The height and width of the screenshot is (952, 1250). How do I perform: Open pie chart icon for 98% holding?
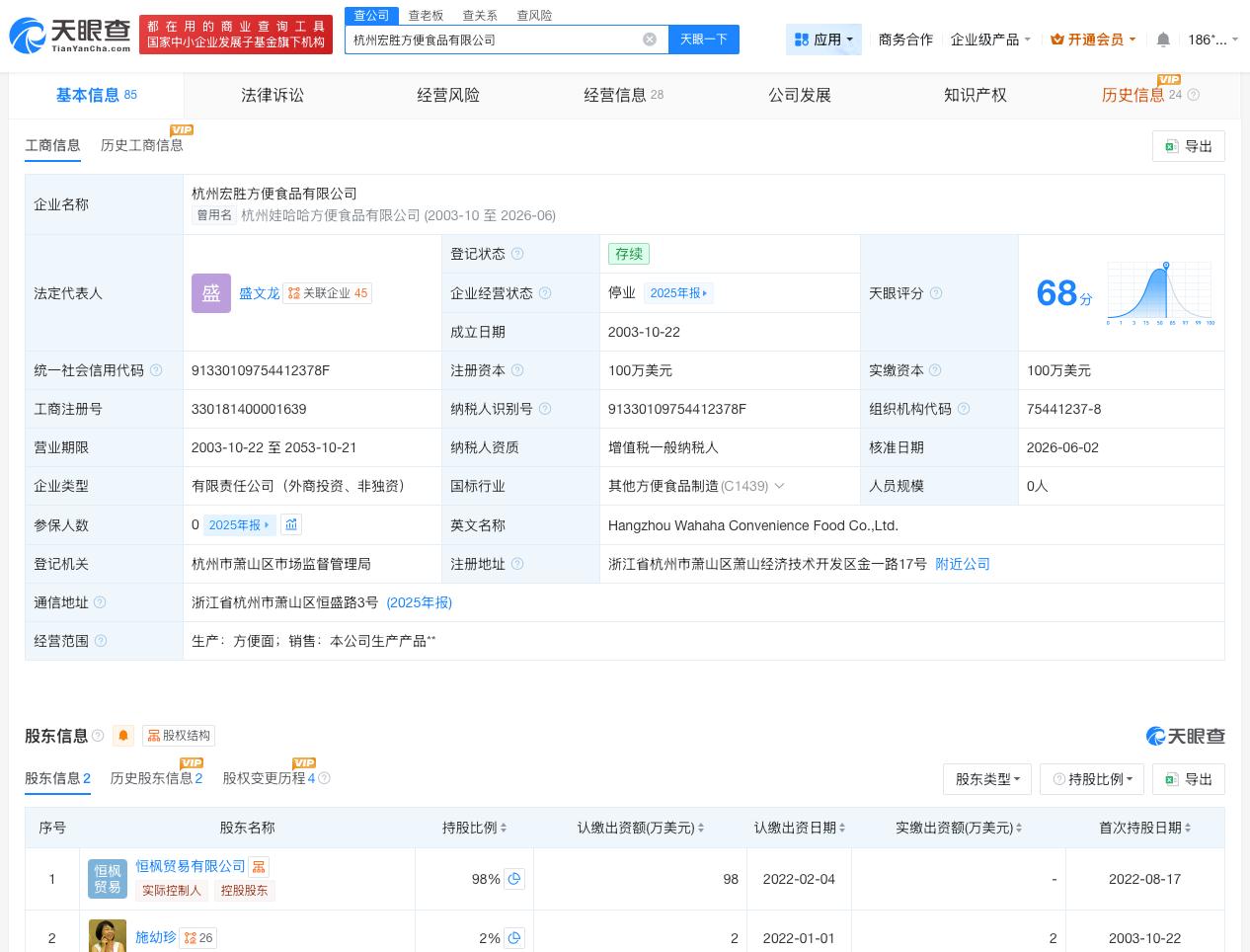(514, 879)
